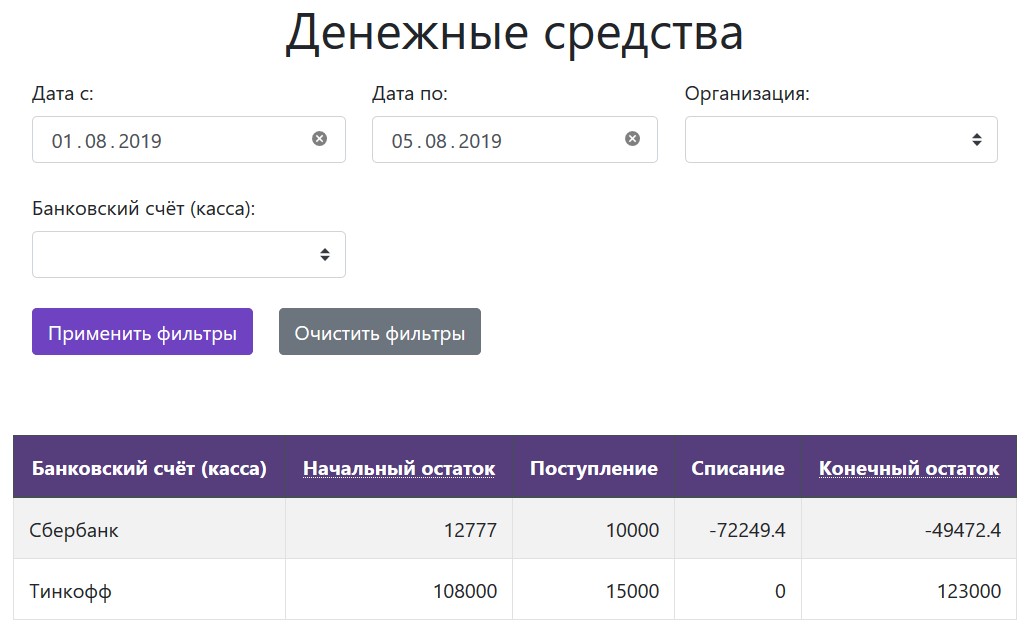Select the Сбербанк row name cell
The width and height of the screenshot is (1030, 635).
point(74,530)
